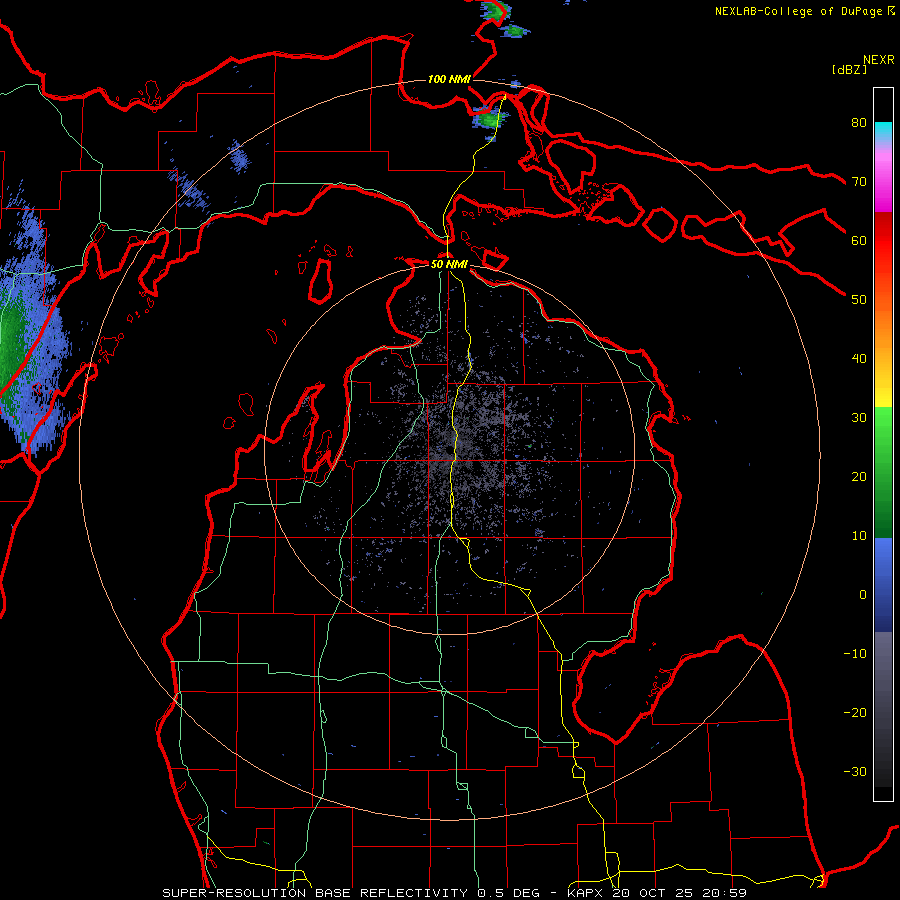Select the 50 value on dBZ scale
This screenshot has height=900, width=900.
[859, 300]
